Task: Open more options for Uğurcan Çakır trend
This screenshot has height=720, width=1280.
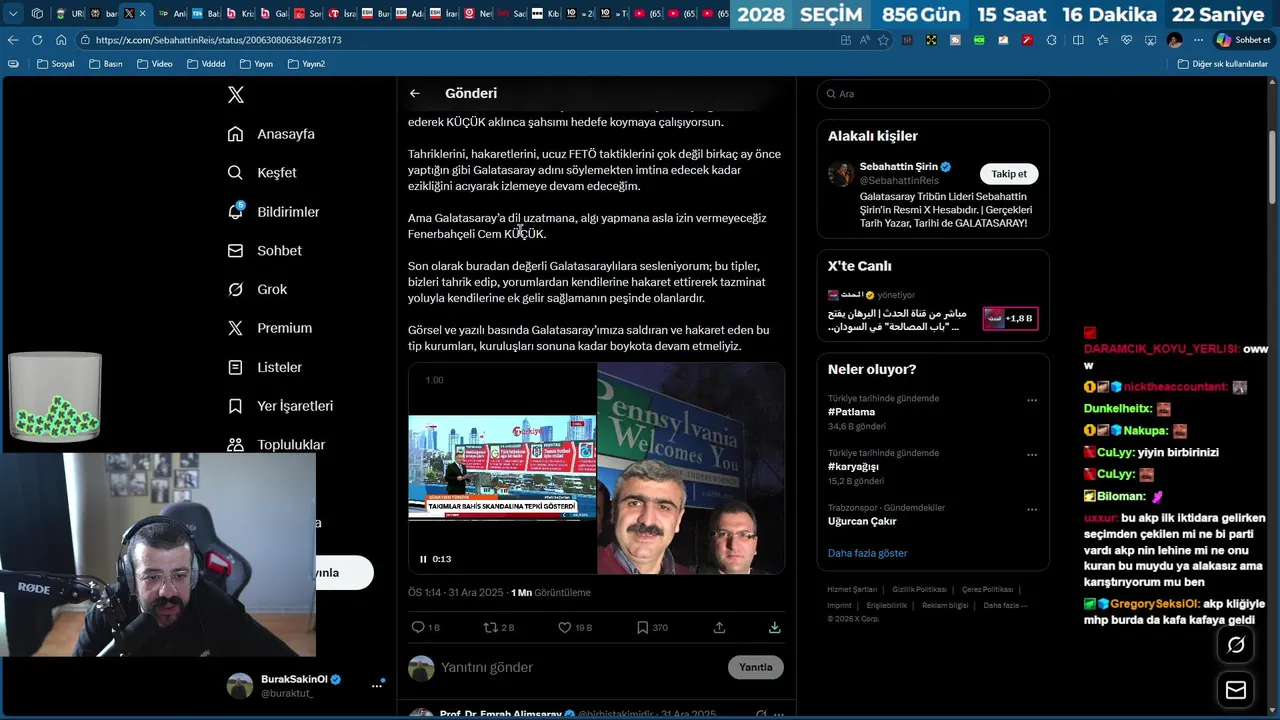Action: [x=1032, y=509]
